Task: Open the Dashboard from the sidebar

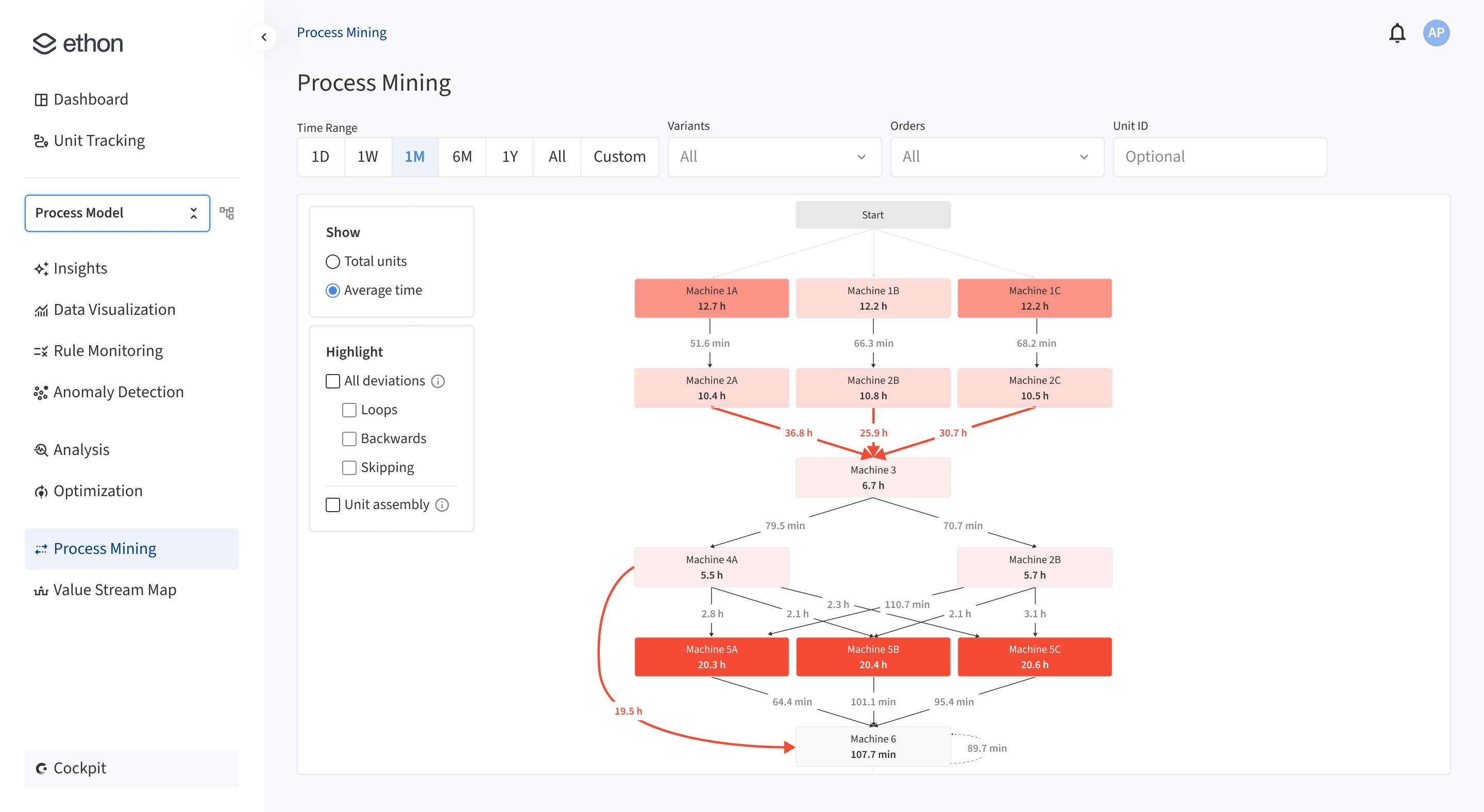Action: click(x=40, y=98)
